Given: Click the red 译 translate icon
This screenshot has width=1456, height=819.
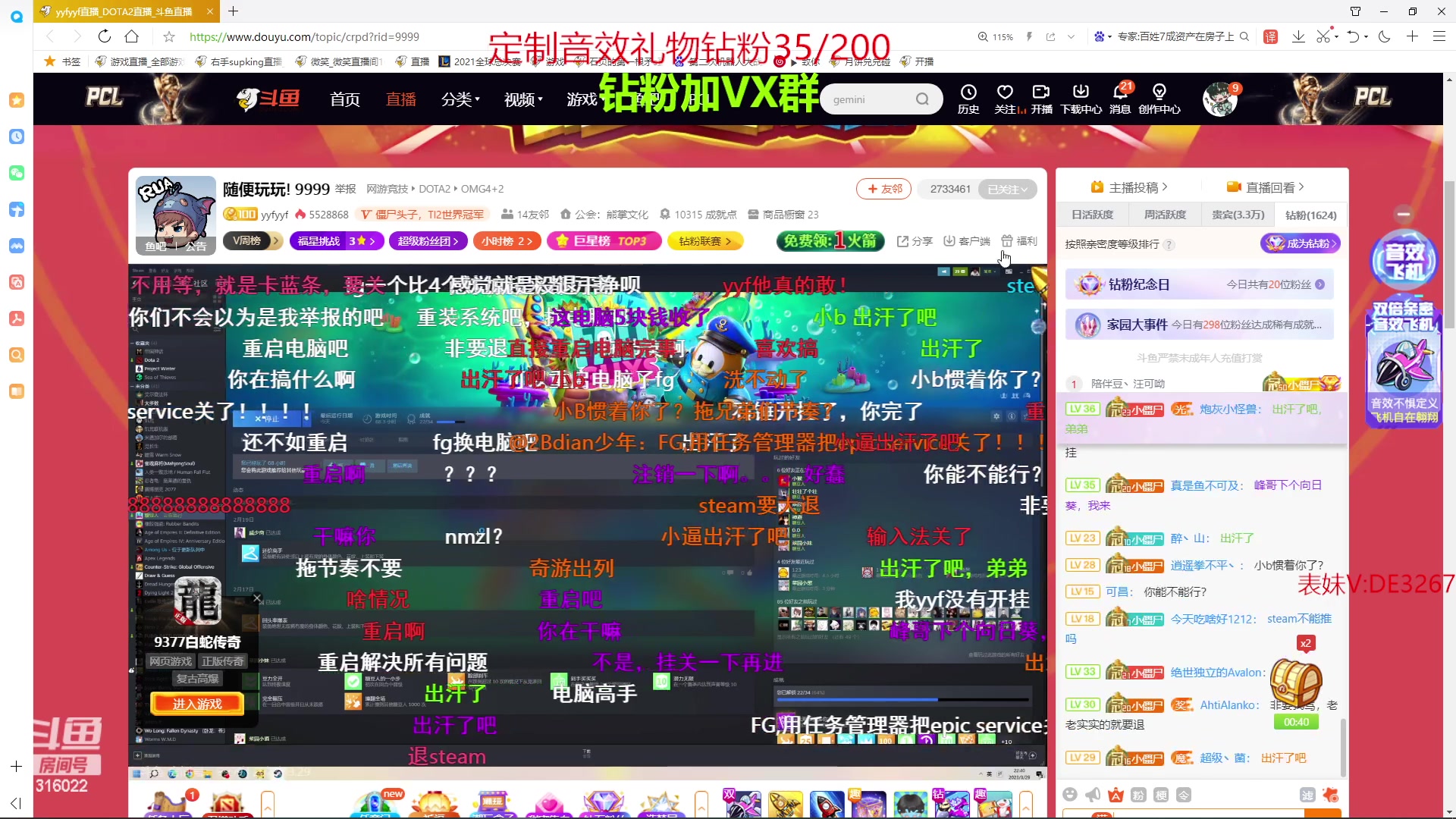Looking at the screenshot, I should pos(1271,36).
